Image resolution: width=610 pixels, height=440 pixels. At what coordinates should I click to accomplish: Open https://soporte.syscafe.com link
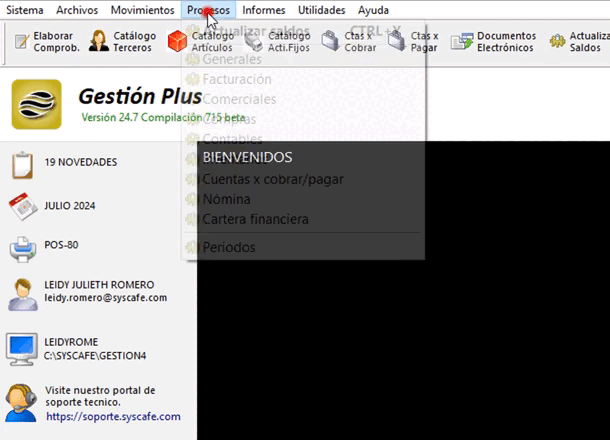click(x=113, y=417)
